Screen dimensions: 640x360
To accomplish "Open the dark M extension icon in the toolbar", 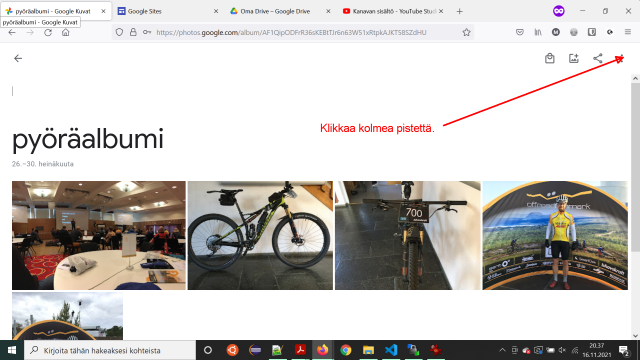I will click(556, 32).
